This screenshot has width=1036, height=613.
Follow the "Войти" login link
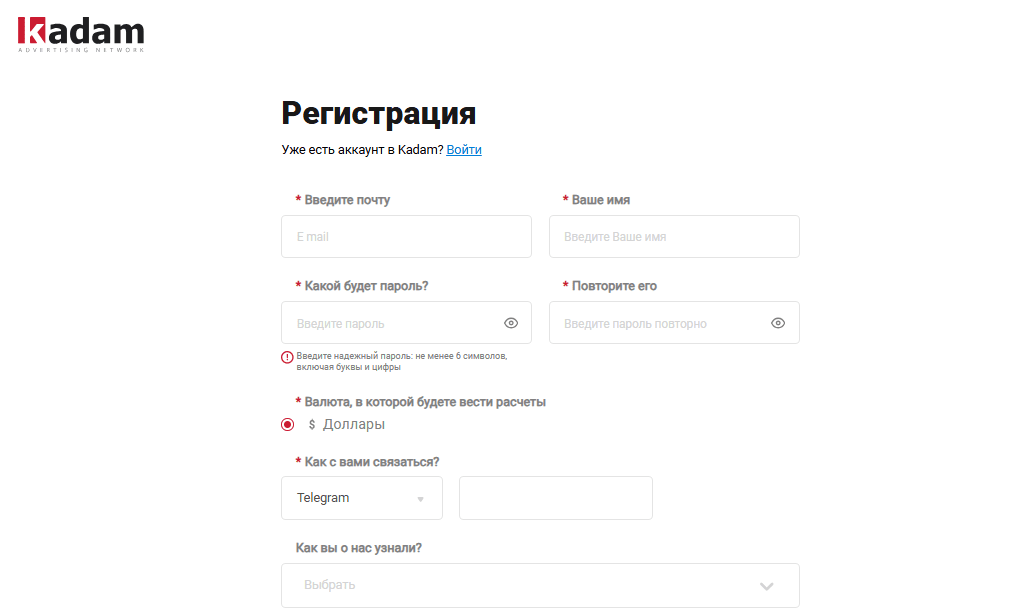point(464,150)
